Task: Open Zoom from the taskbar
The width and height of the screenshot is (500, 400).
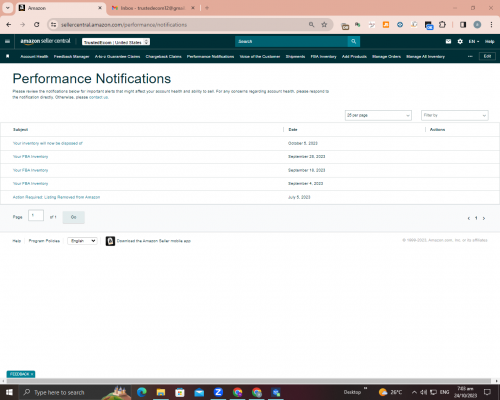Action: 218,392
